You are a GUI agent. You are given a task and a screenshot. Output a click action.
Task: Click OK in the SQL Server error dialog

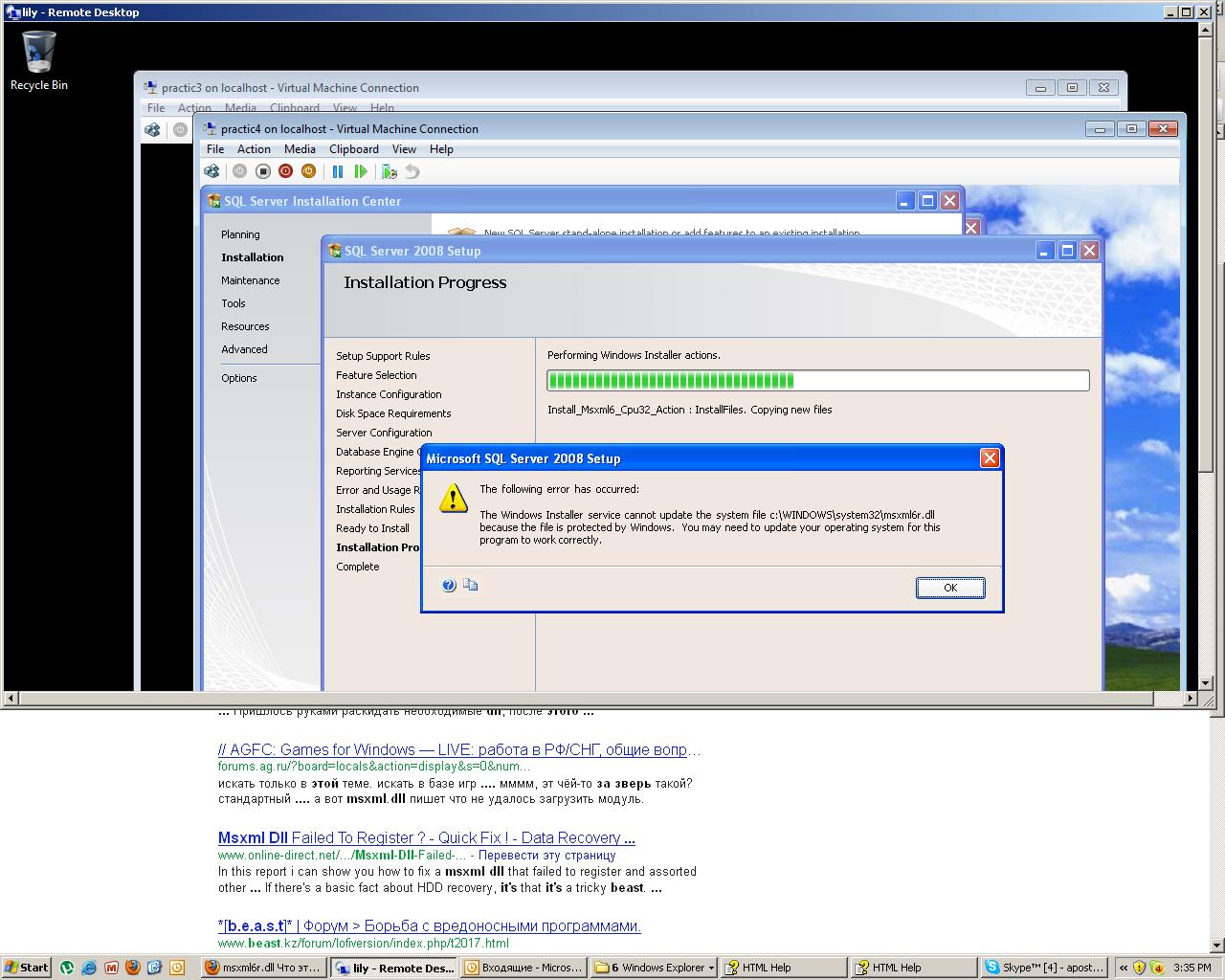[x=950, y=588]
